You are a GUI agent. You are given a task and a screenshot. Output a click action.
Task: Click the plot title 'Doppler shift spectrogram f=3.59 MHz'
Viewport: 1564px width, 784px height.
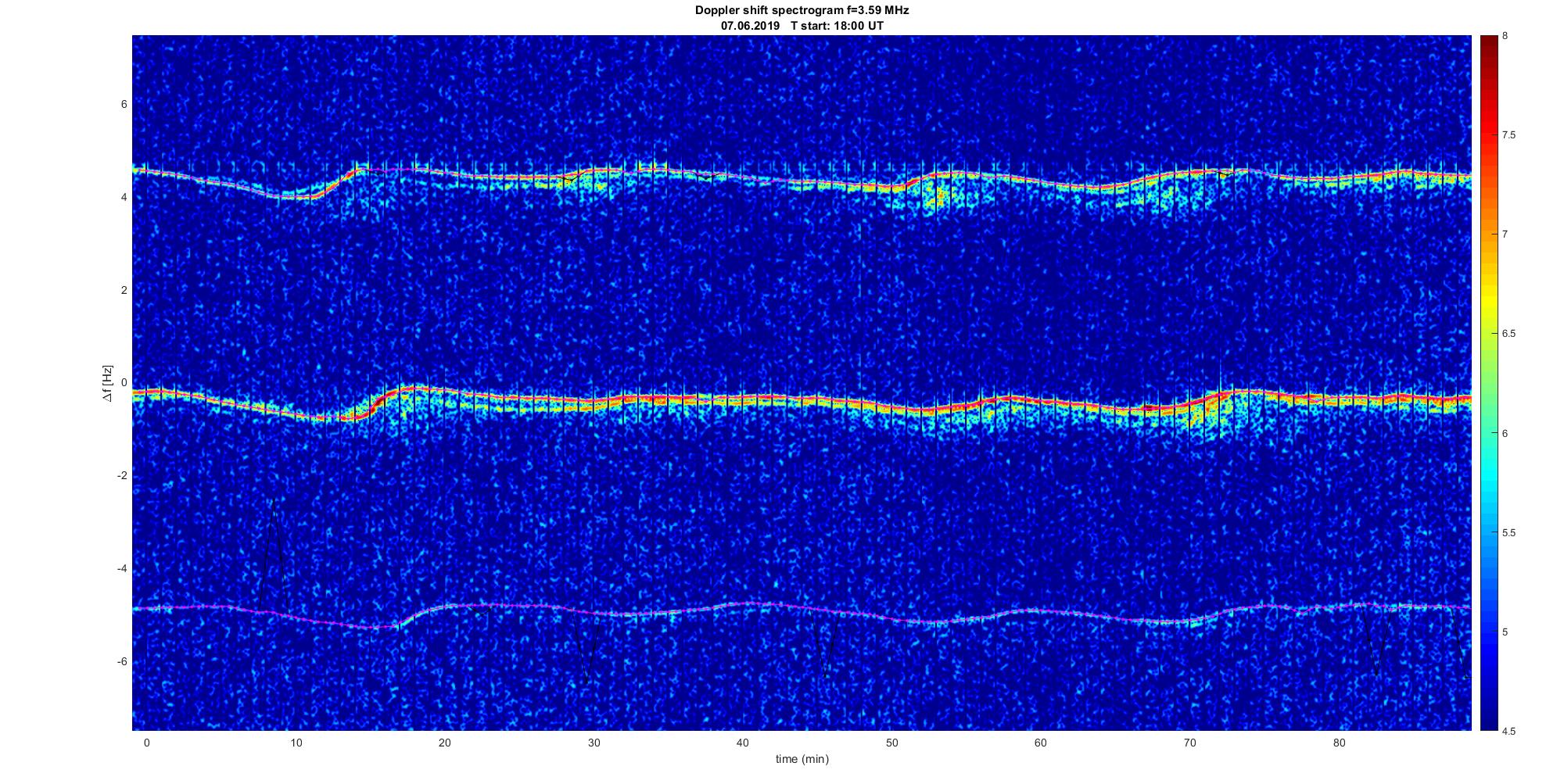[x=802, y=10]
